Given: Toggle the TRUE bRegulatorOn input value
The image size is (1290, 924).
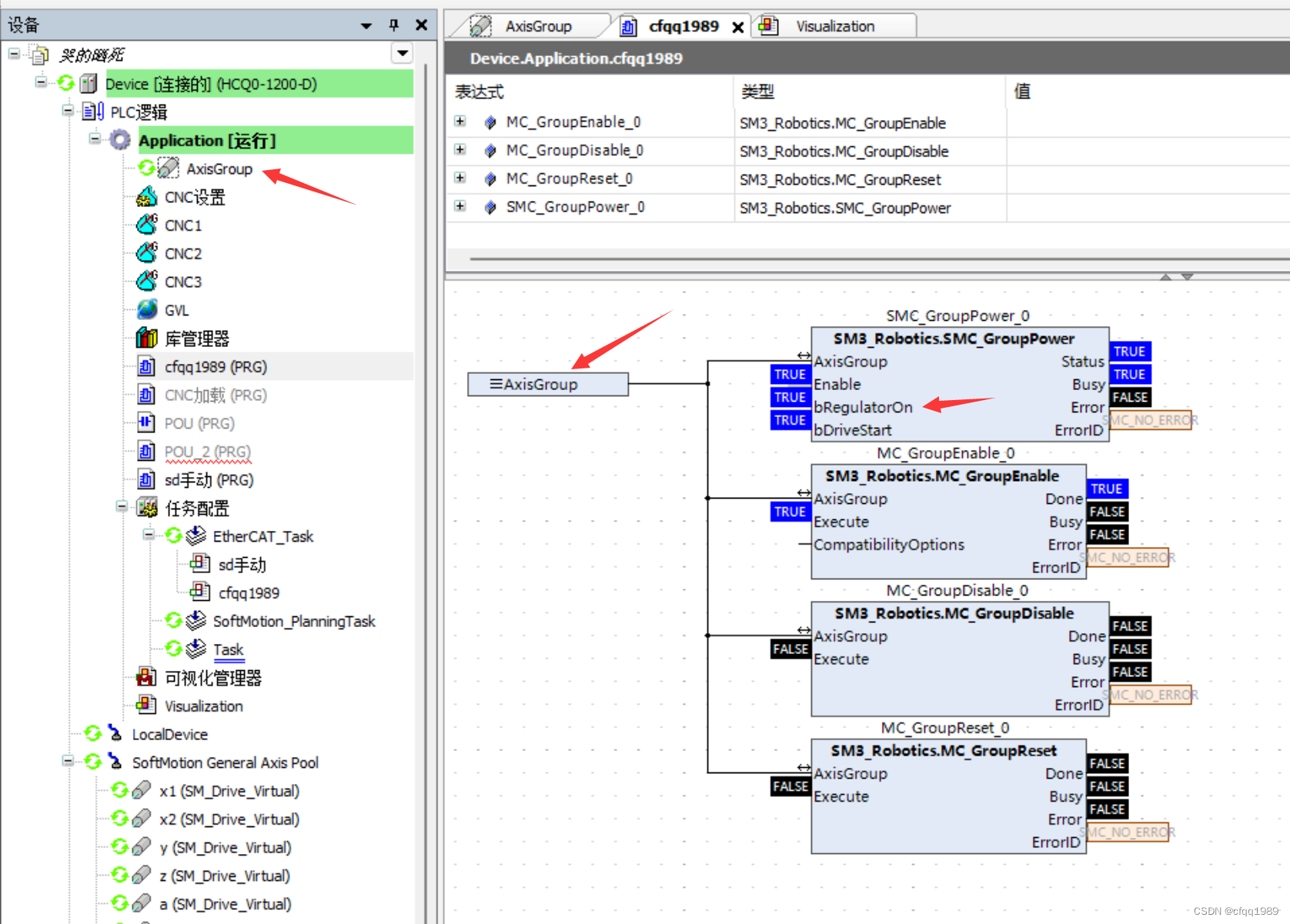Looking at the screenshot, I should (790, 397).
